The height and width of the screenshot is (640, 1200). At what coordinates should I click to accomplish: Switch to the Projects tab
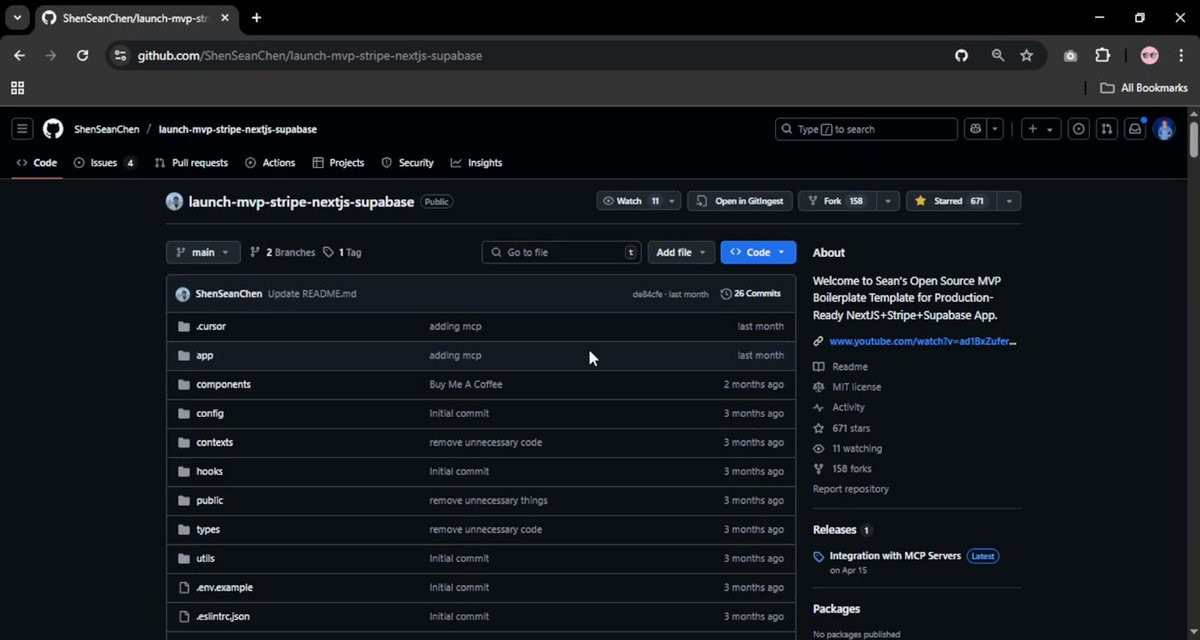click(338, 163)
